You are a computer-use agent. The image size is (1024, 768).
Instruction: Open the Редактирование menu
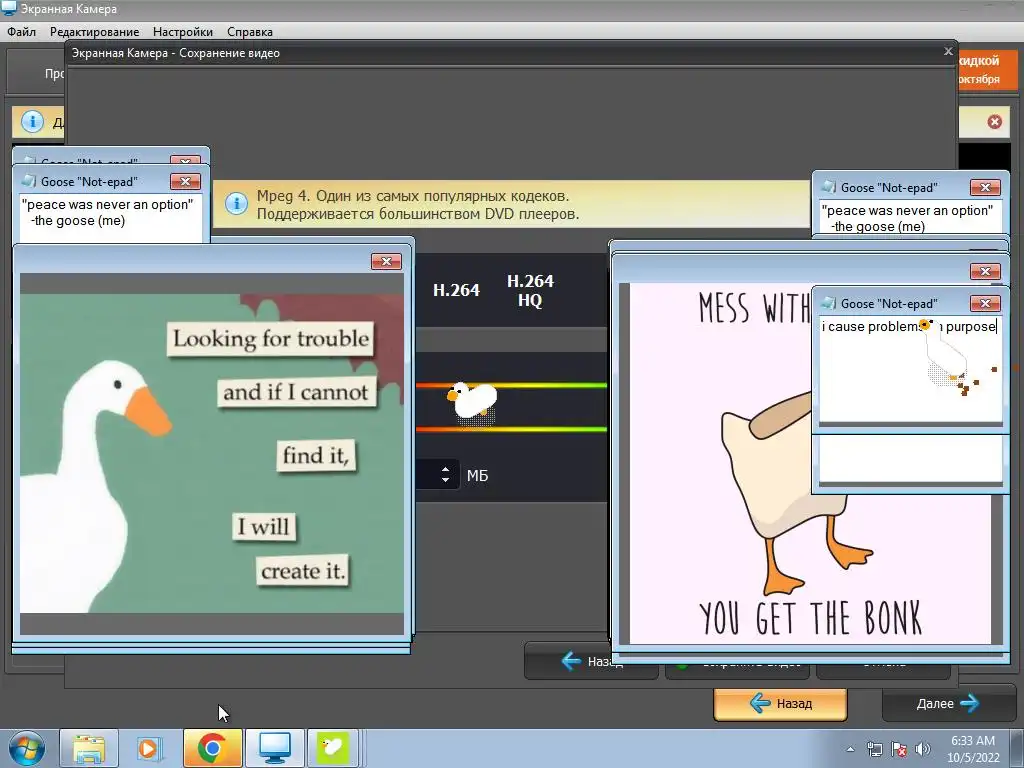tap(95, 31)
